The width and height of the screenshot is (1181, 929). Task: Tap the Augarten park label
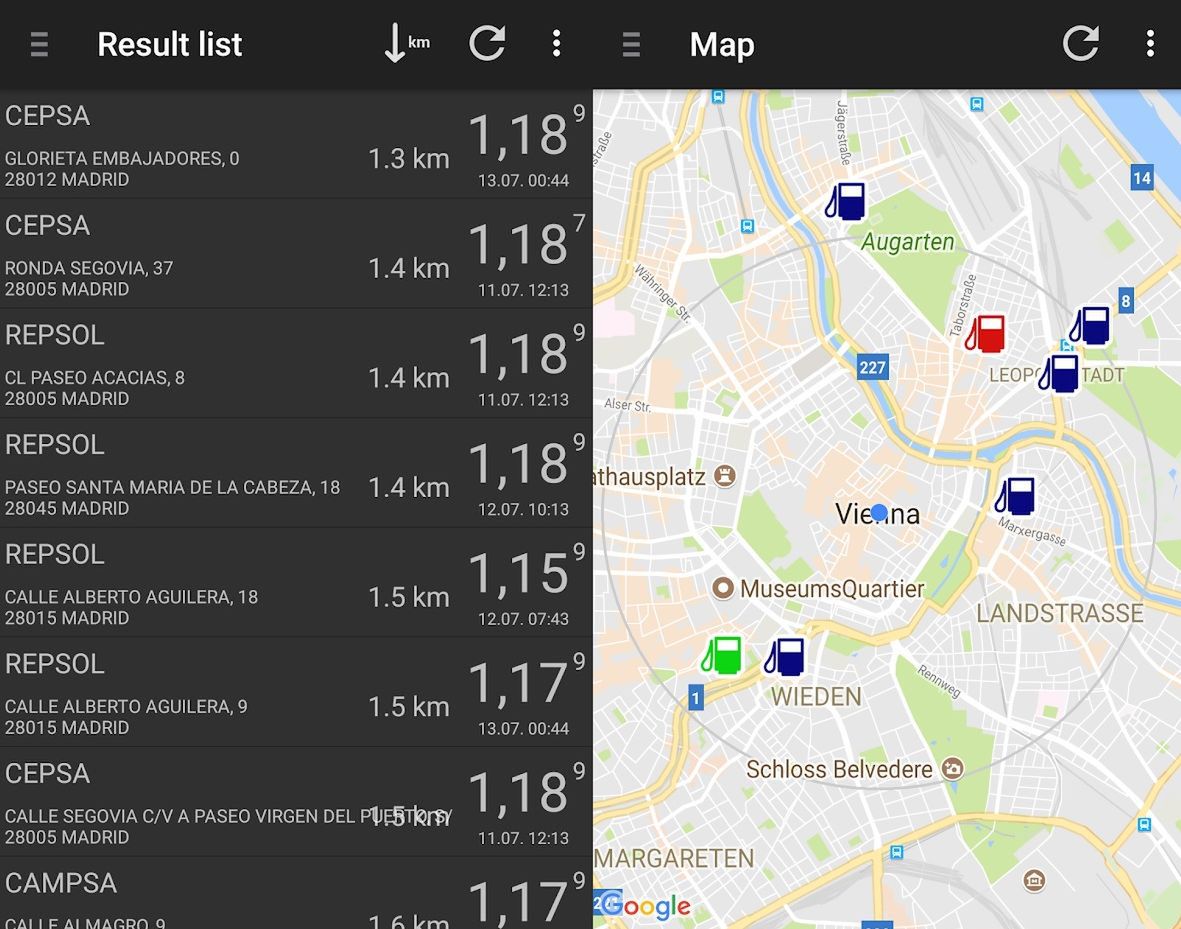(908, 242)
